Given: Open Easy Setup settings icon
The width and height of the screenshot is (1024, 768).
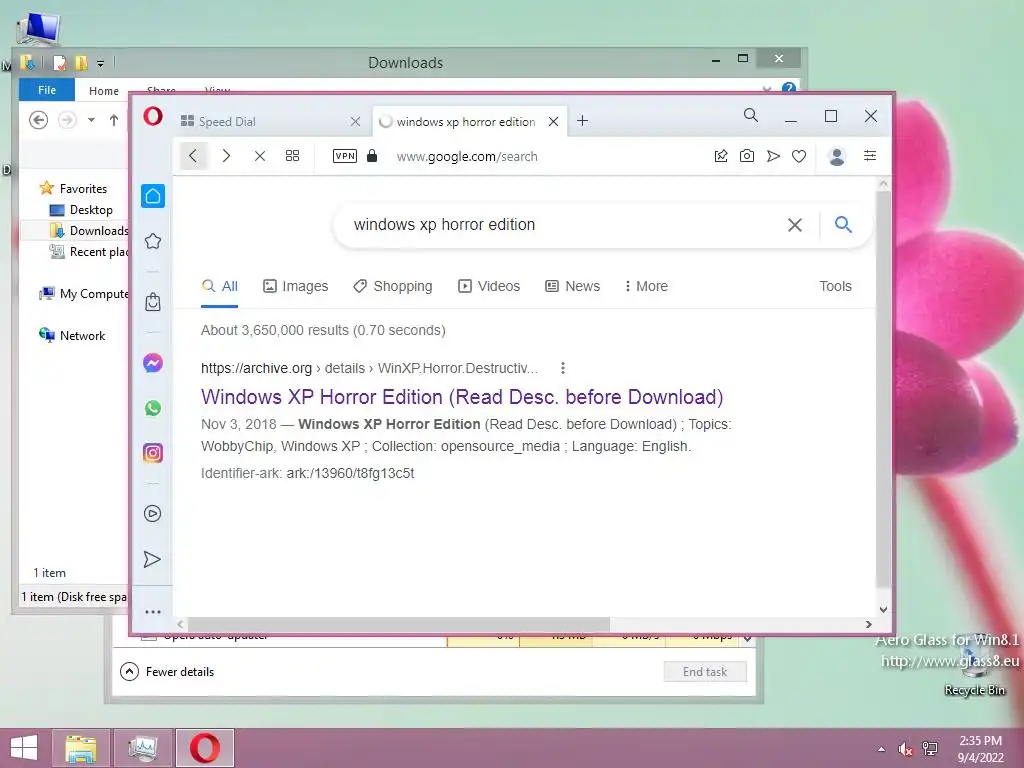Looking at the screenshot, I should tap(870, 155).
